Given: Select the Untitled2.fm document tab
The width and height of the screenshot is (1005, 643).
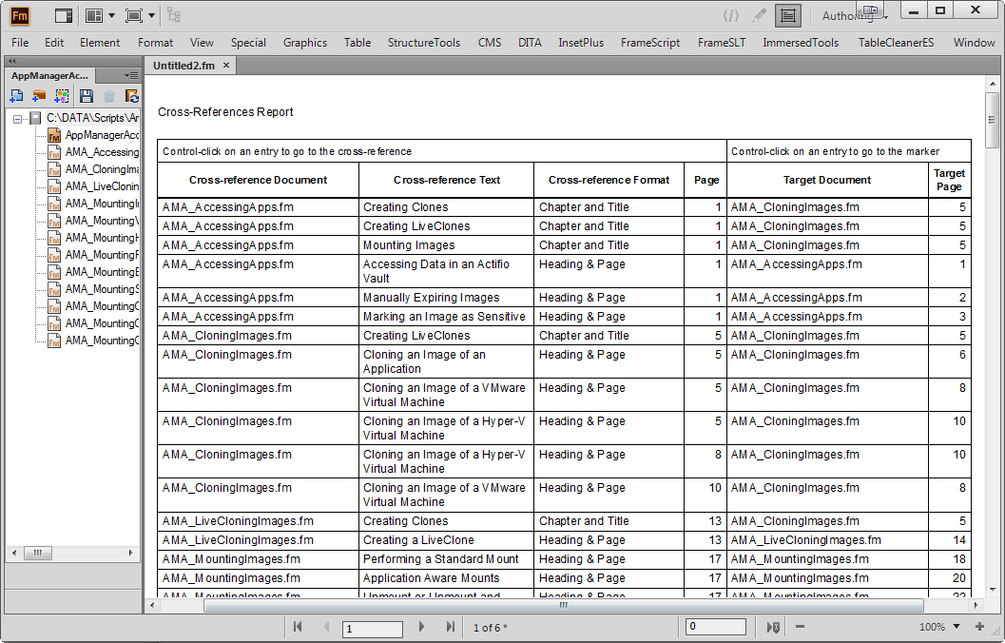Looking at the screenshot, I should [x=184, y=65].
